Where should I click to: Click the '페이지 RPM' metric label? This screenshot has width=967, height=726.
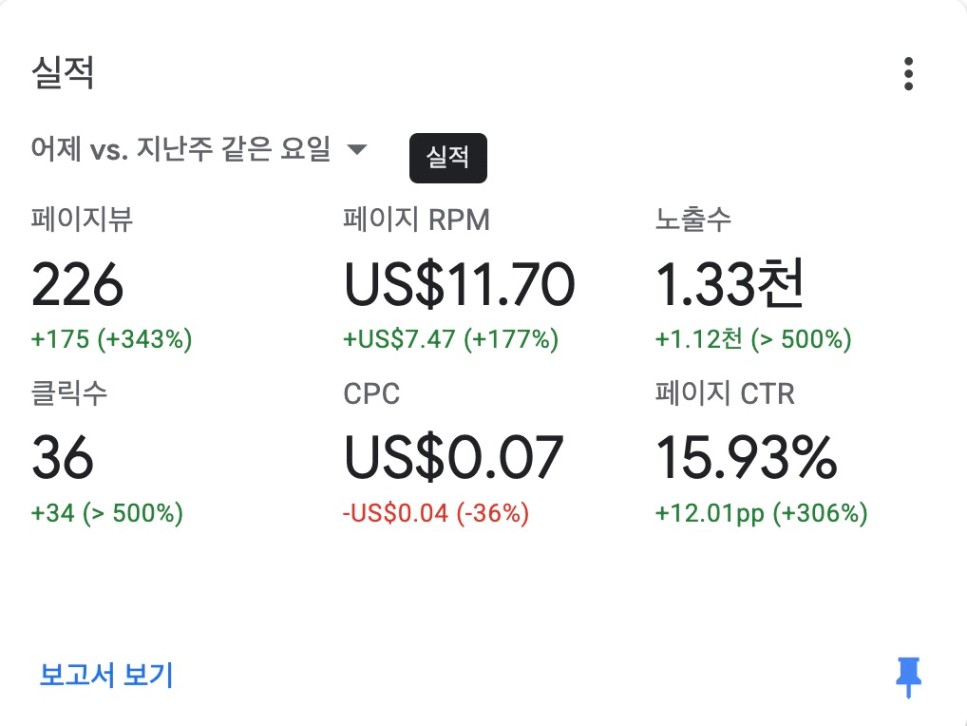[x=416, y=220]
